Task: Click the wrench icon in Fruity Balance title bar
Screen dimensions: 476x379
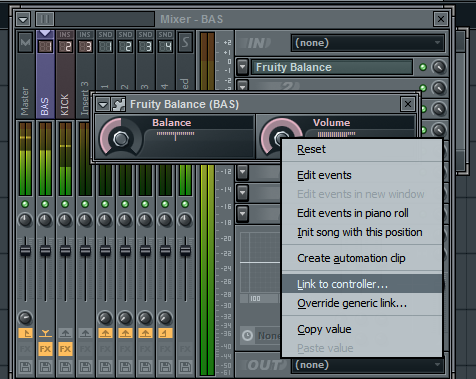Action: [x=118, y=104]
